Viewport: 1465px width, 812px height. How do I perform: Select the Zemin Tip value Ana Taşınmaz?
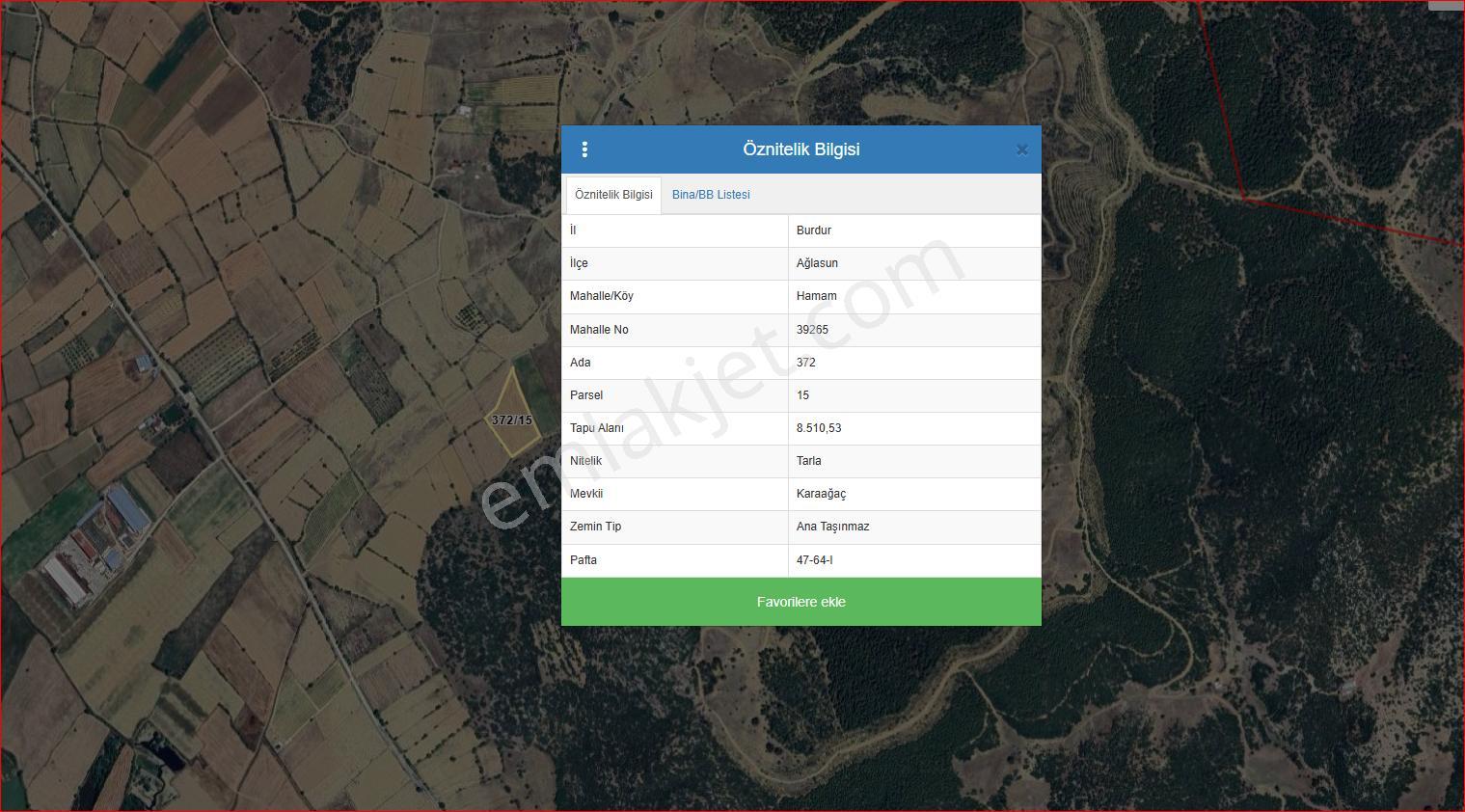point(833,527)
